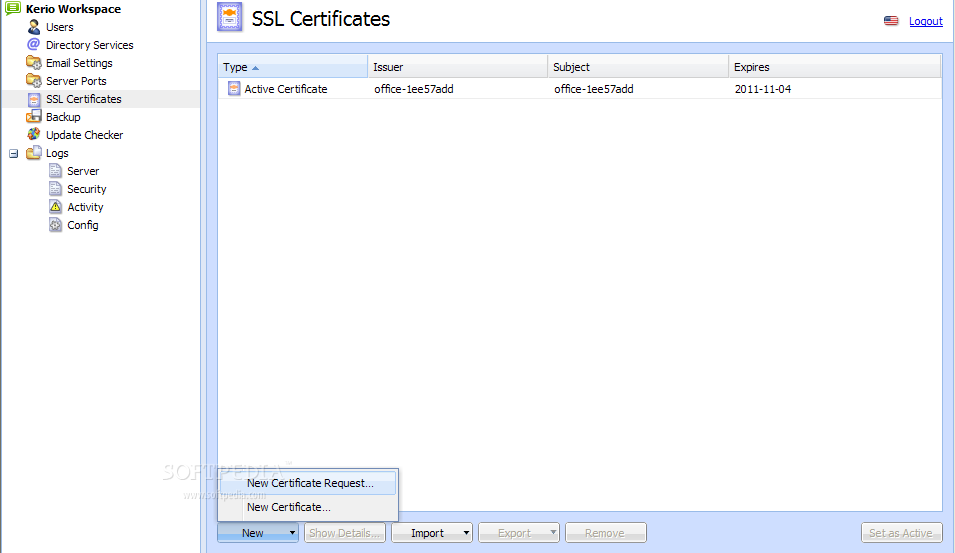
Task: Click the Logout link
Action: [926, 21]
